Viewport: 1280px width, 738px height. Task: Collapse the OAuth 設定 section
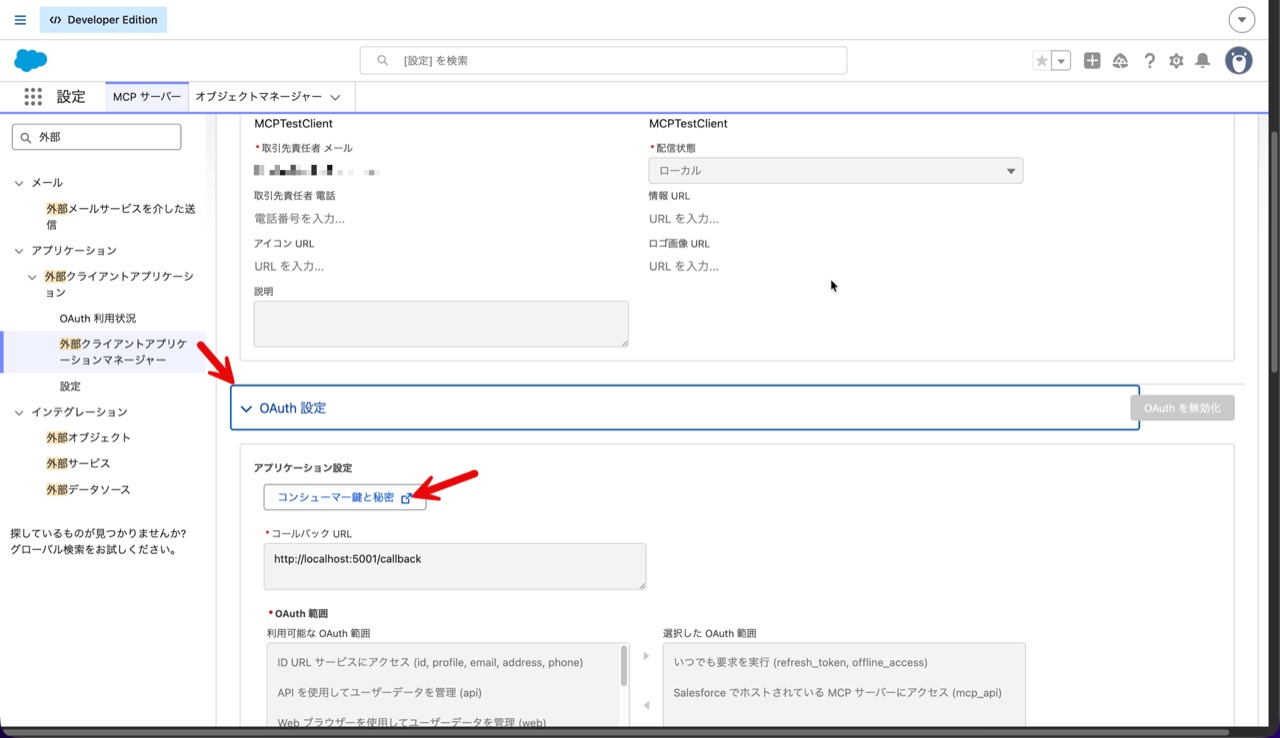[247, 409]
